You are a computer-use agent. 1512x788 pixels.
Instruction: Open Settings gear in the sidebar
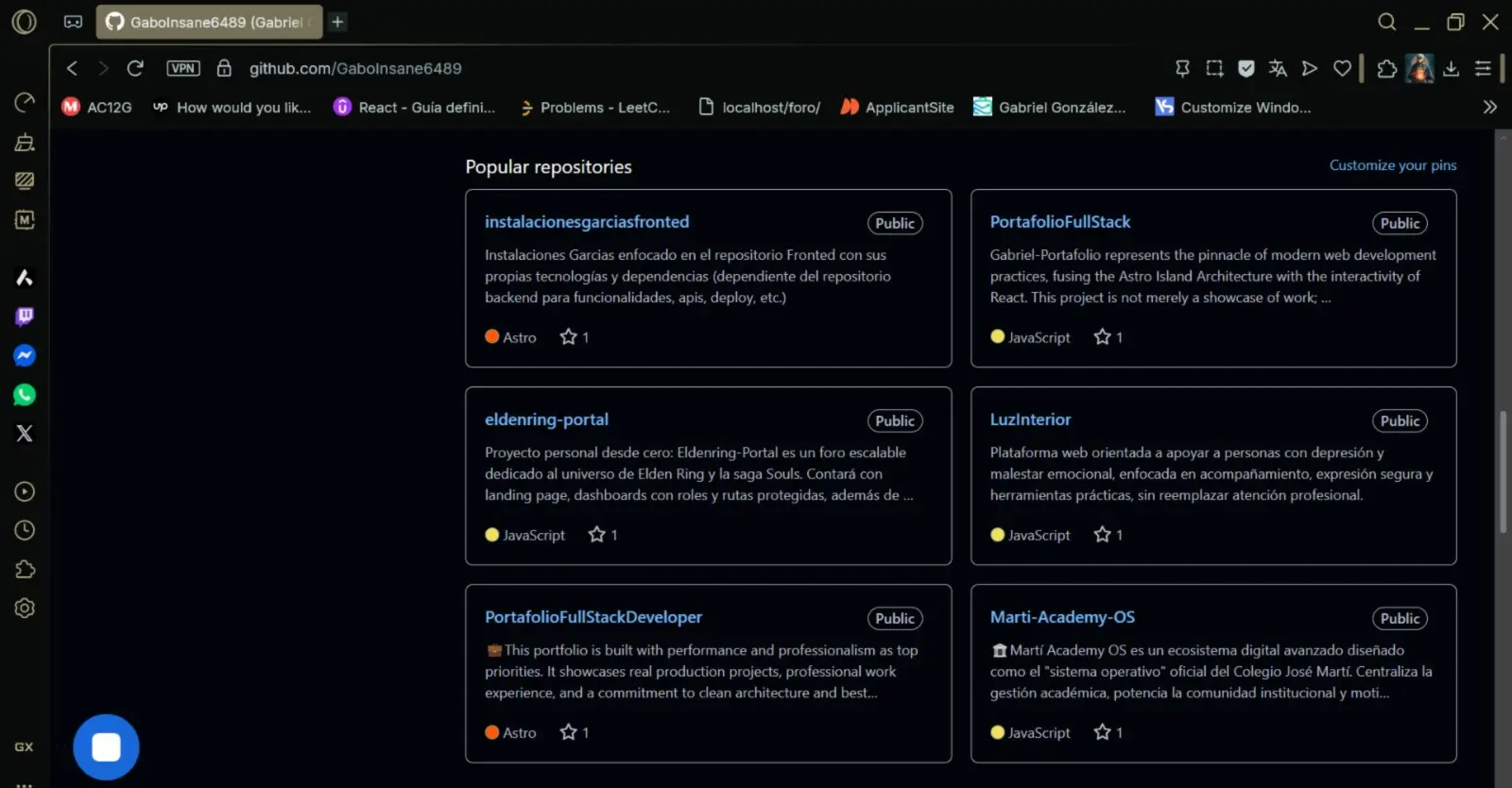click(x=25, y=608)
